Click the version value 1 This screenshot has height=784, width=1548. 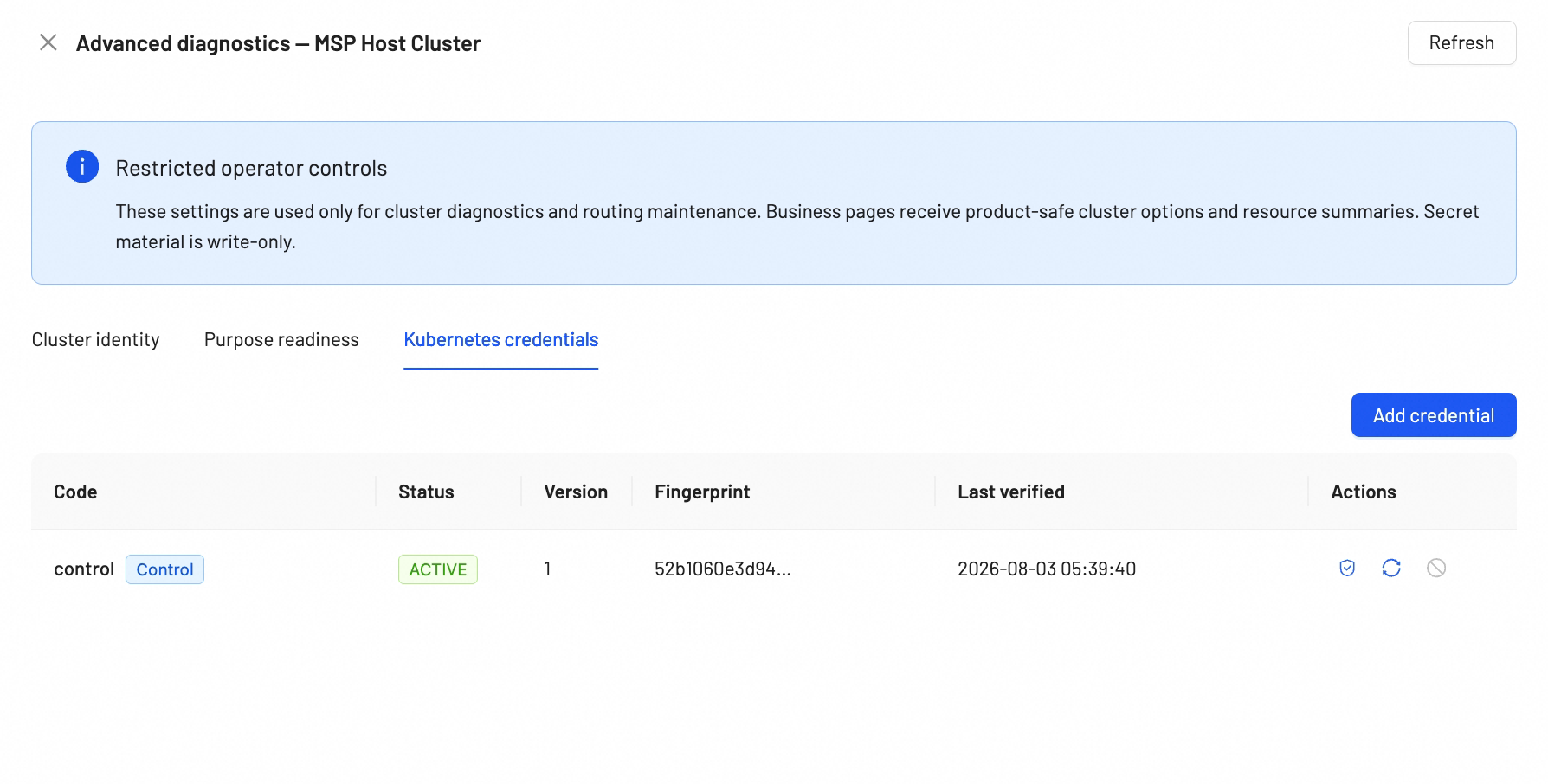(x=547, y=569)
